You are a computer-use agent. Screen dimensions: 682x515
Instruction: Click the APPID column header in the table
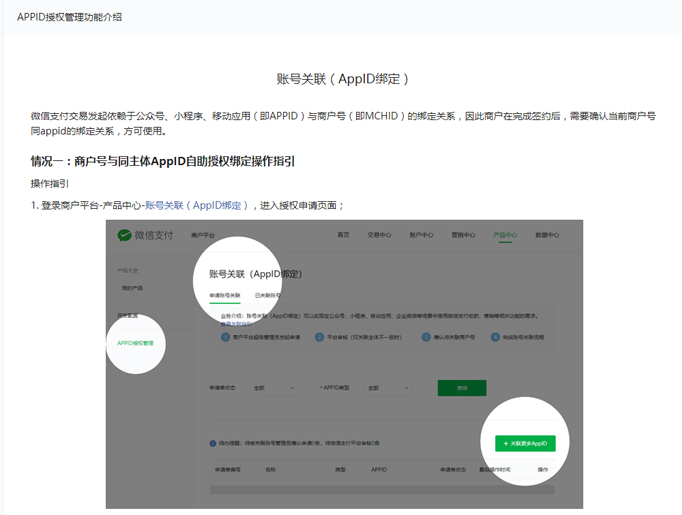379,470
